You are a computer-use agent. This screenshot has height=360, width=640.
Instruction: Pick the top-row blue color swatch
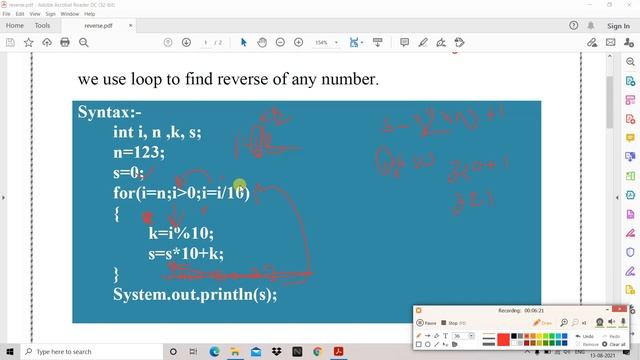click(x=564, y=336)
